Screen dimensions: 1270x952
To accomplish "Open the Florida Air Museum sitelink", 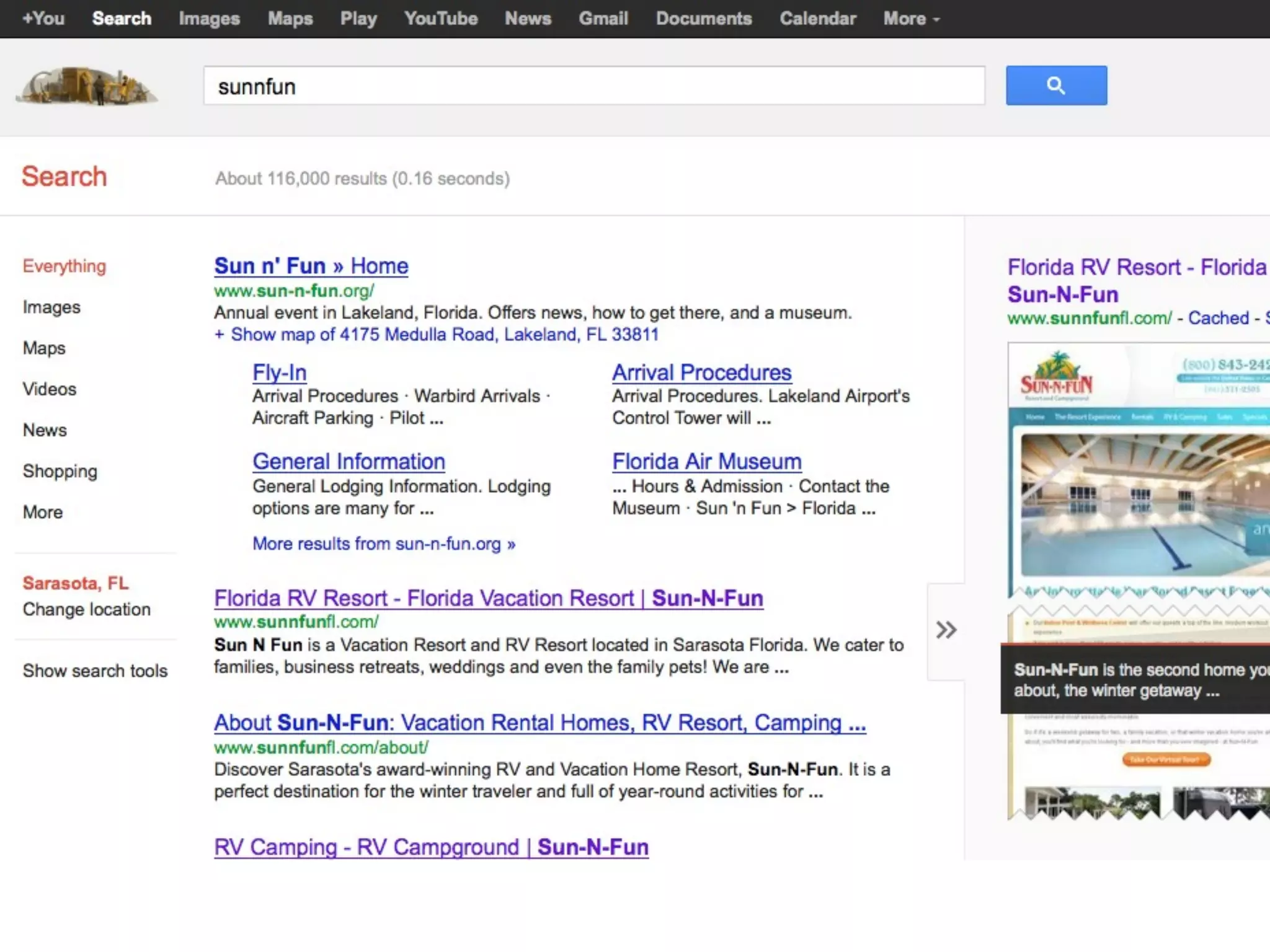I will tap(706, 462).
